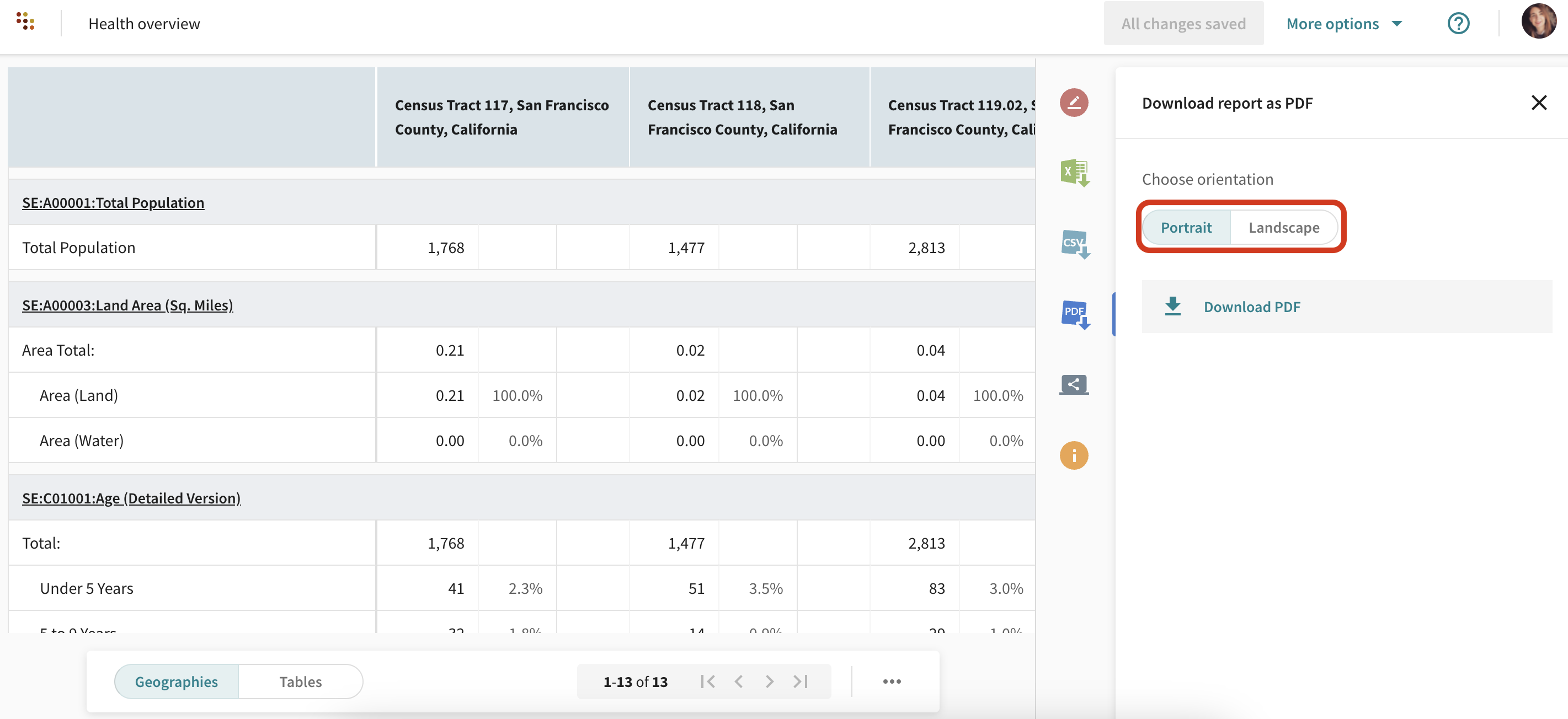The image size is (1568, 719).
Task: Open SE:A00001 Total Population link
Action: (113, 202)
